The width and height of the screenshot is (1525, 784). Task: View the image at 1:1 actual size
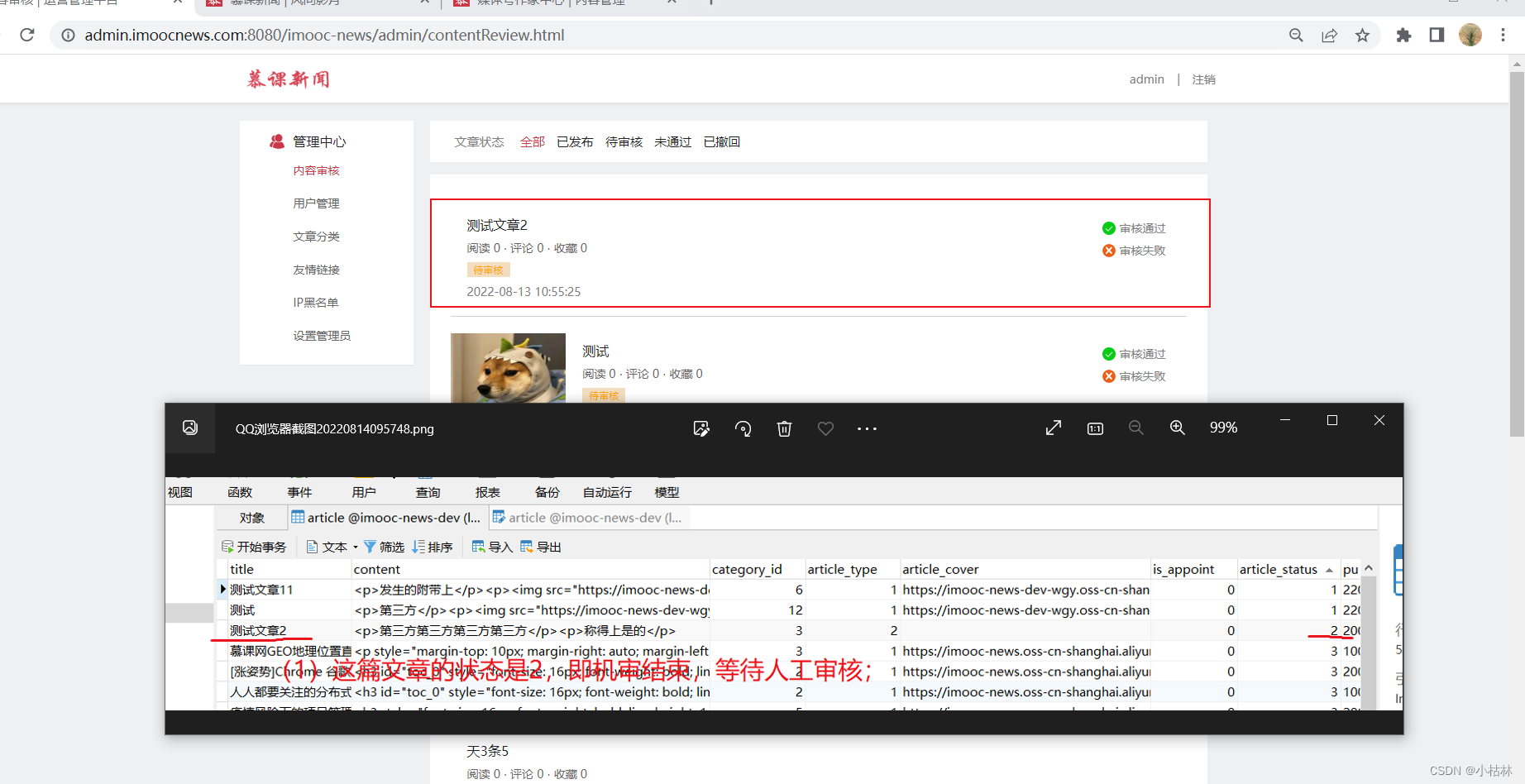point(1094,428)
